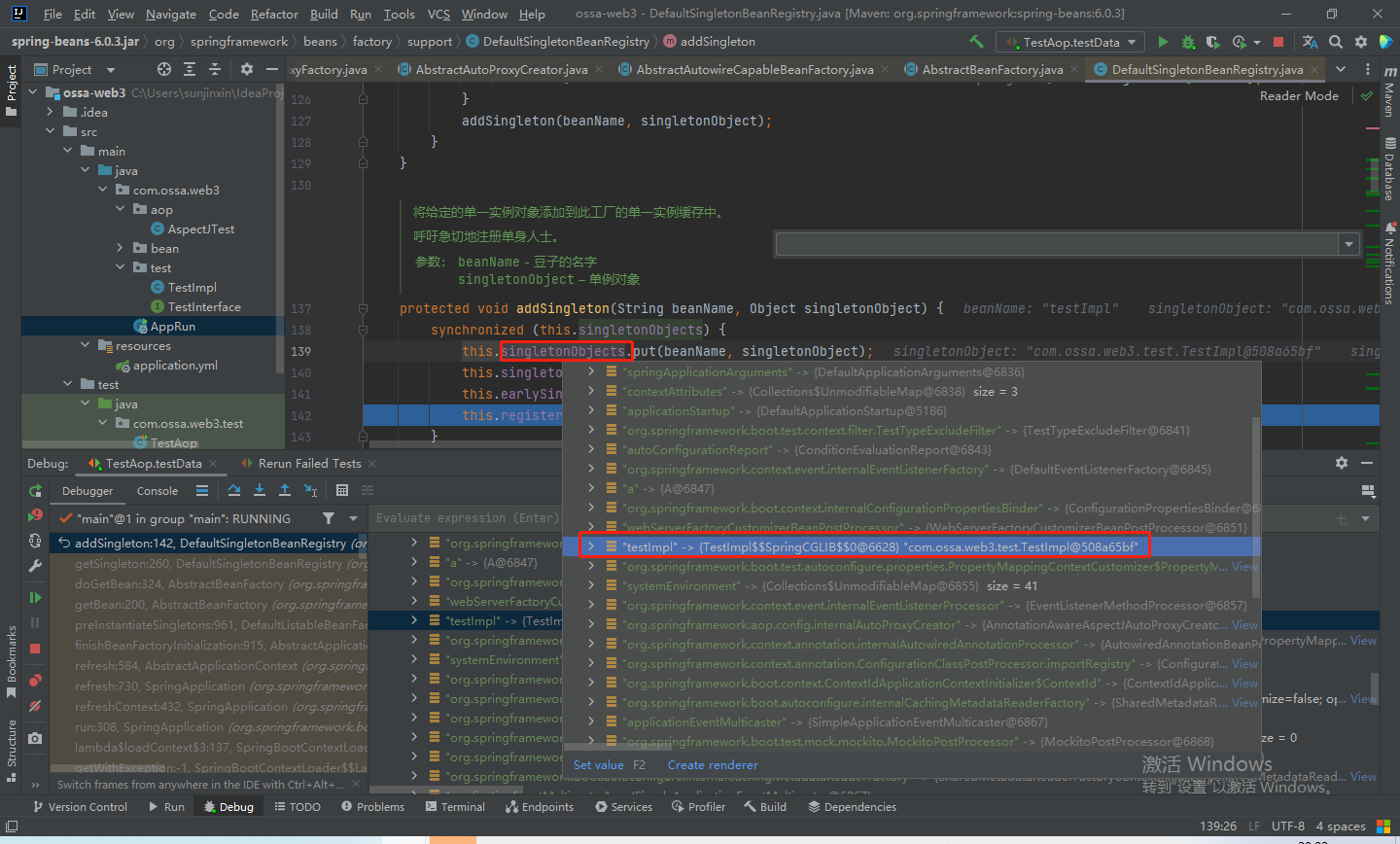Toggle frames filter funnel icon
Viewport: 1400px width, 844px height.
(x=329, y=518)
